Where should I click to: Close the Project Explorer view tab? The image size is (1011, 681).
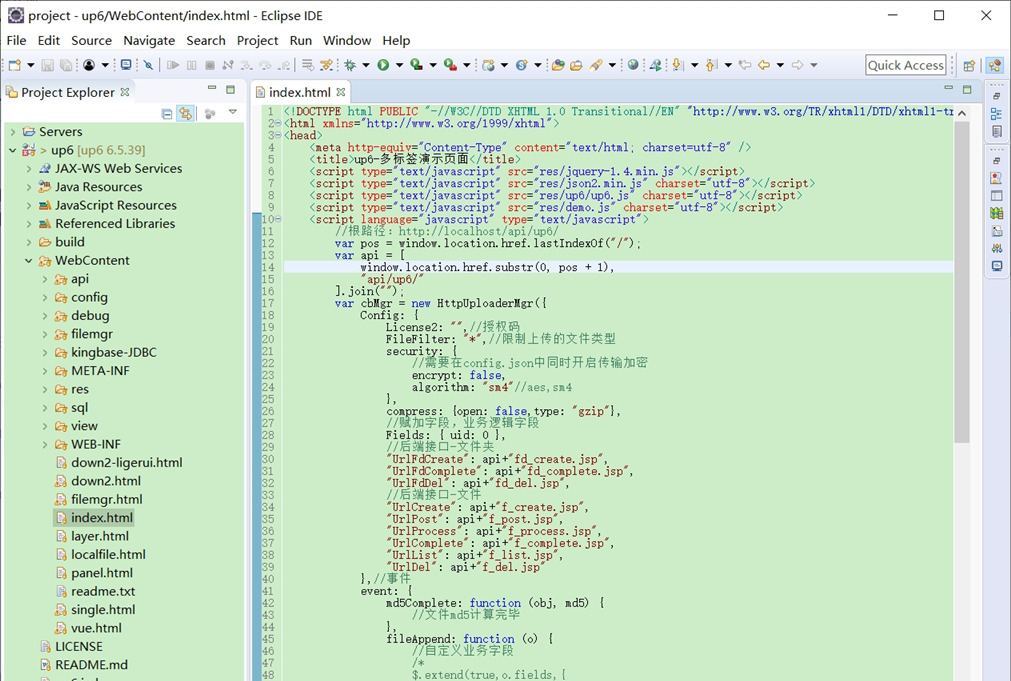[124, 92]
